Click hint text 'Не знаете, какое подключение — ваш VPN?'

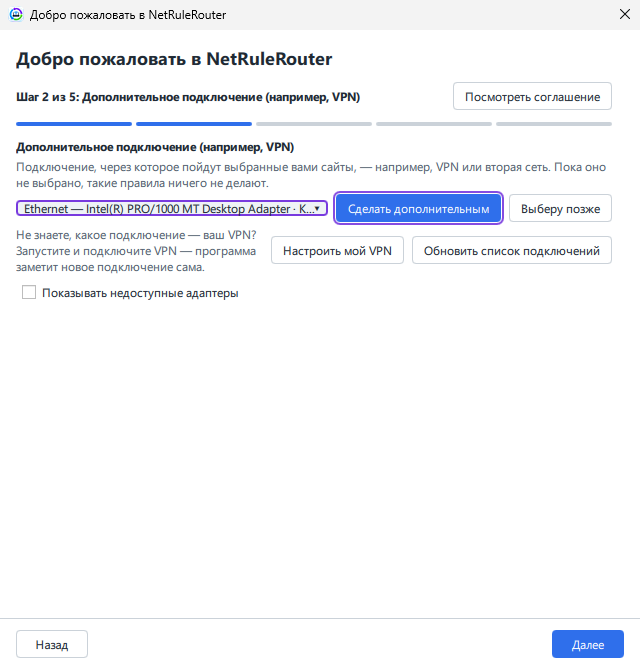click(136, 235)
